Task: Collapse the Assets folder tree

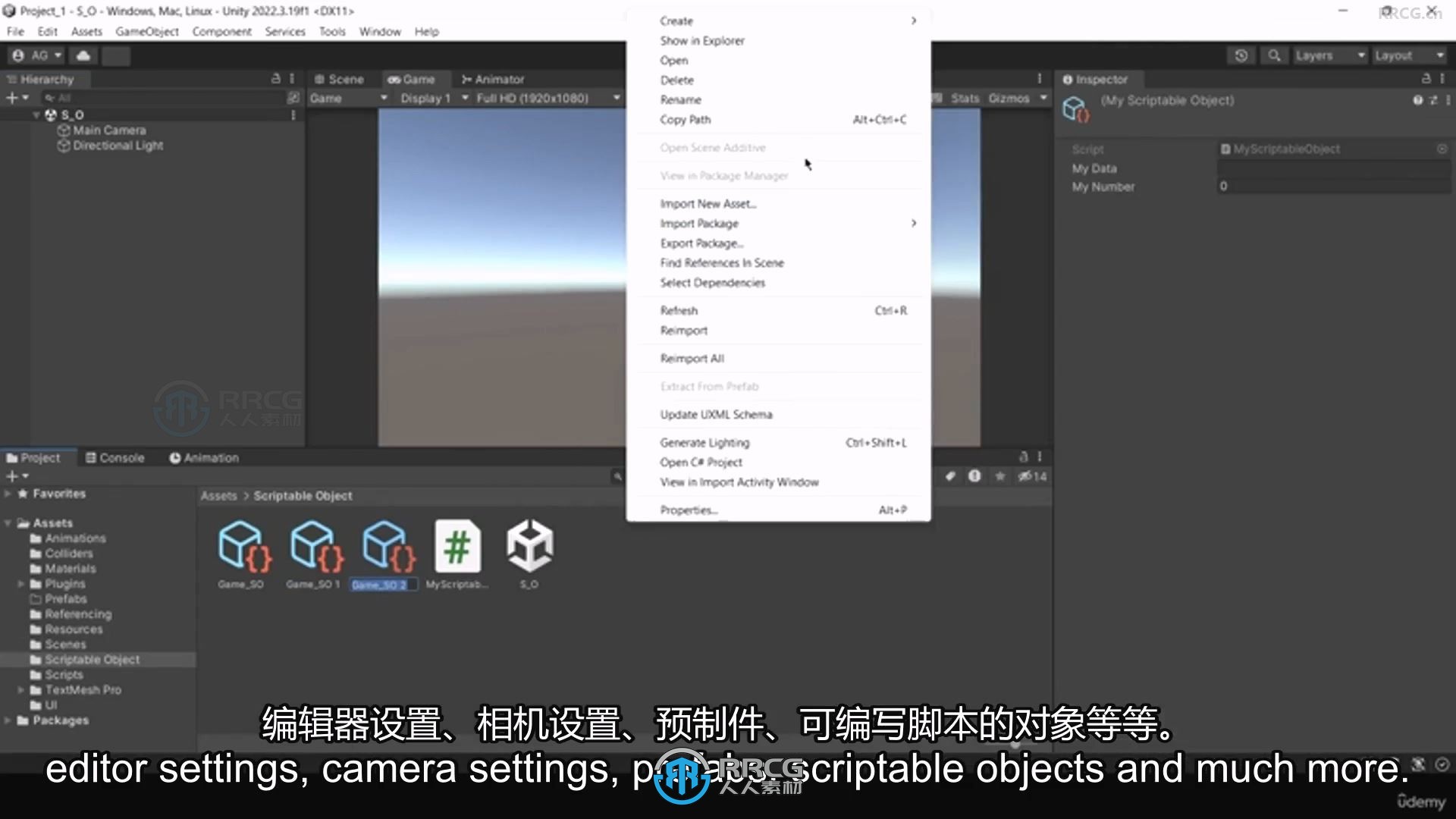Action: (x=8, y=523)
